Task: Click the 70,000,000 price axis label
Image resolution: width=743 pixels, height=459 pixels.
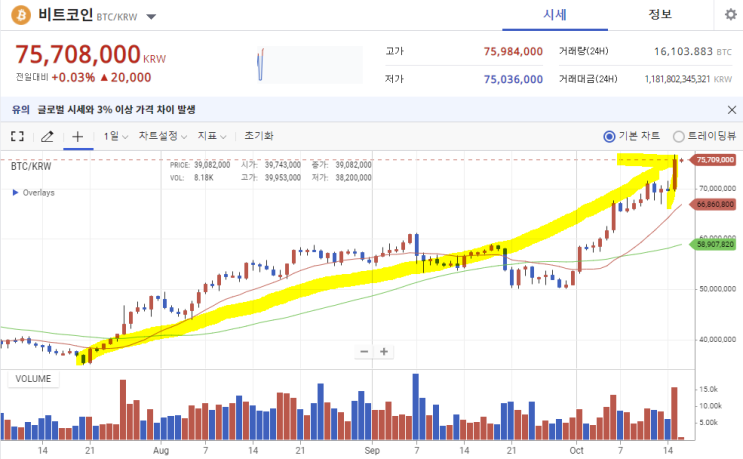Action: [717, 188]
